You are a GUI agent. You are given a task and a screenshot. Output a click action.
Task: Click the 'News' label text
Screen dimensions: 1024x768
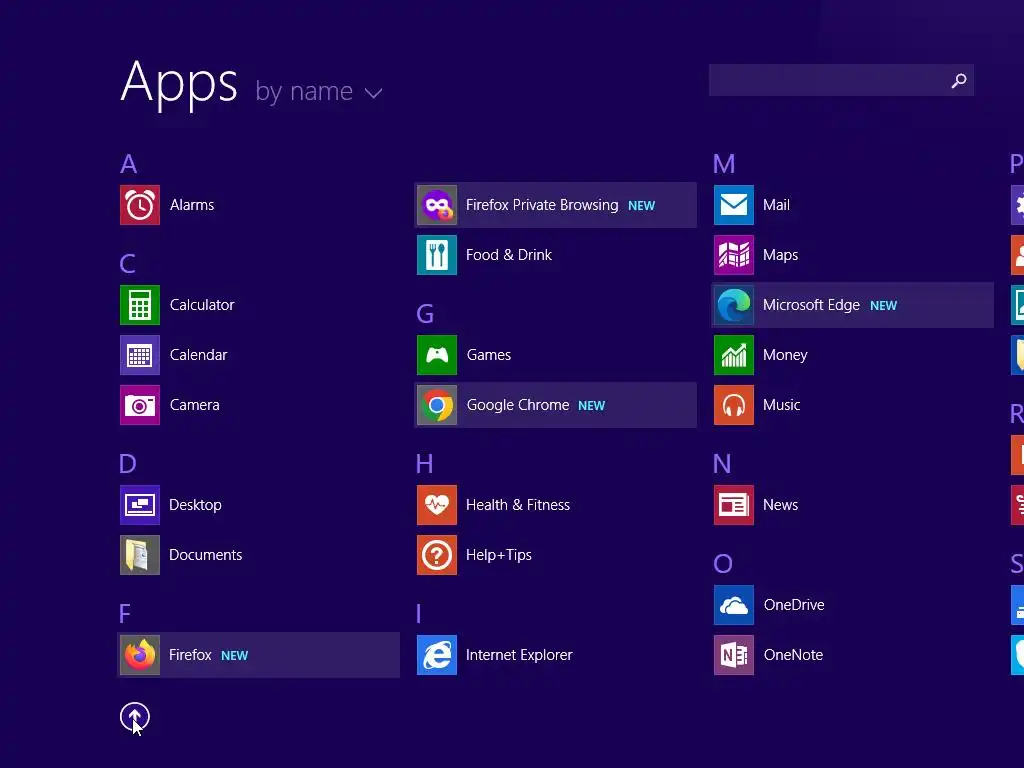coord(780,505)
